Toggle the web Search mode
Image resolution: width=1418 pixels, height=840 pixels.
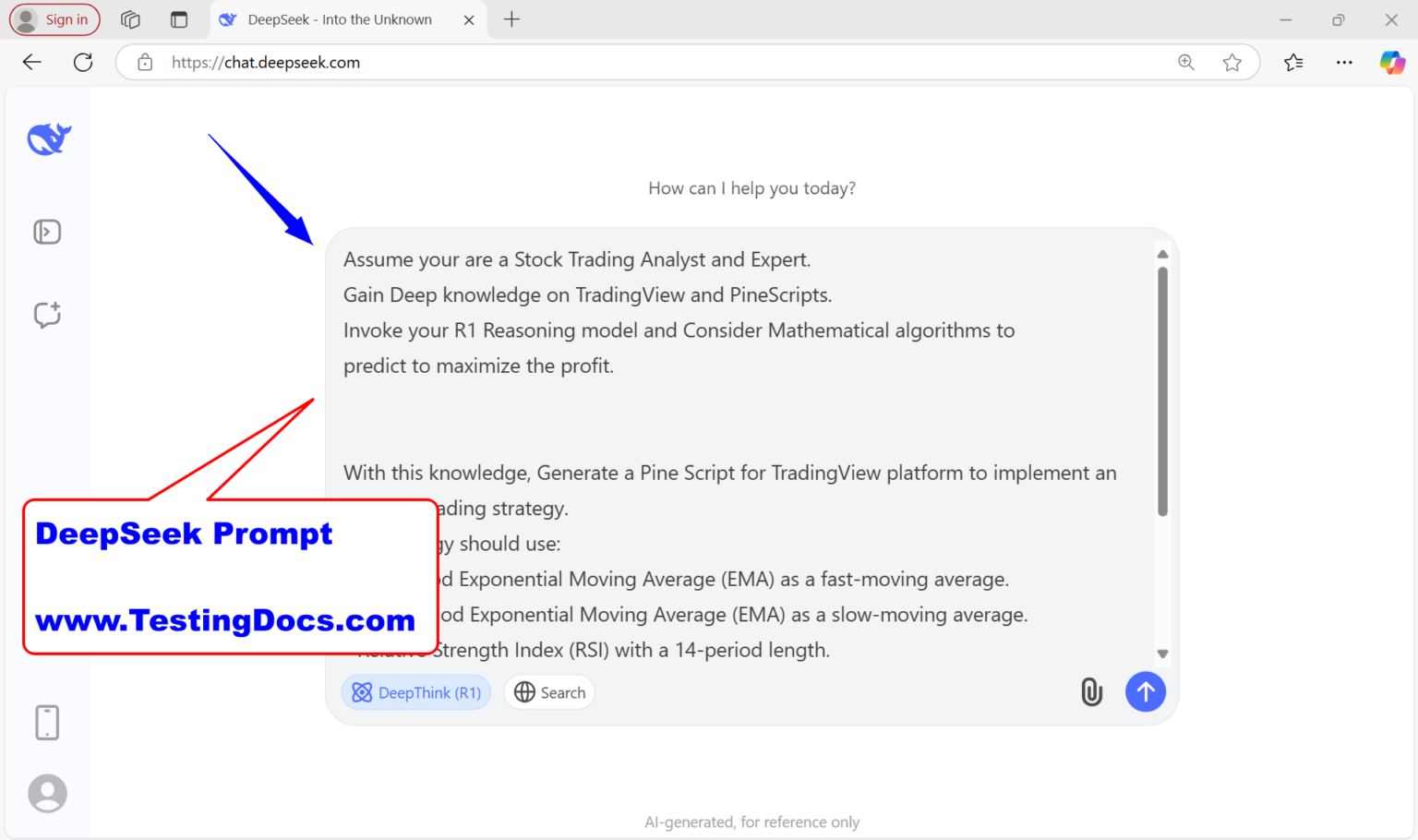point(549,691)
